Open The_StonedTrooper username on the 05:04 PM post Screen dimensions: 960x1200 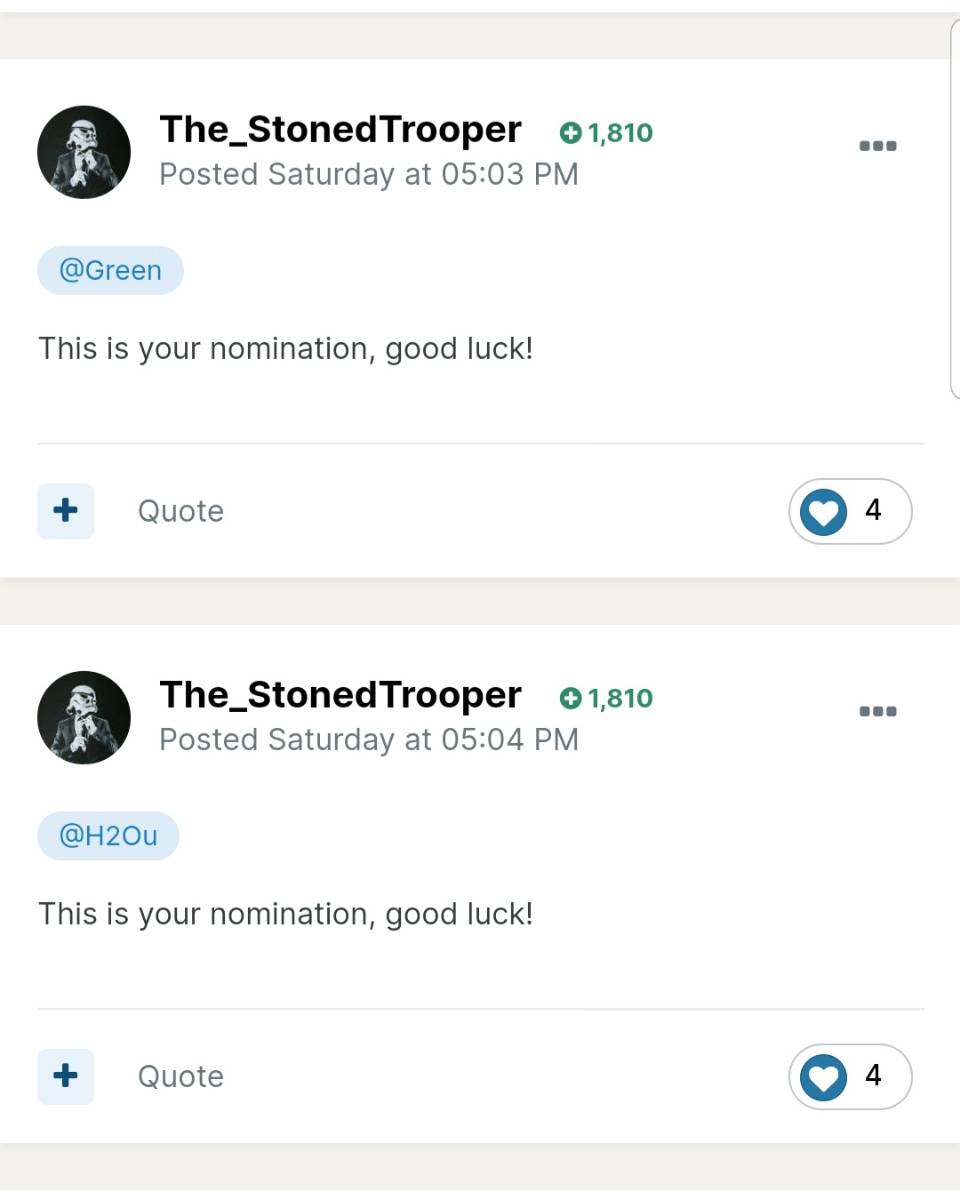coord(340,695)
